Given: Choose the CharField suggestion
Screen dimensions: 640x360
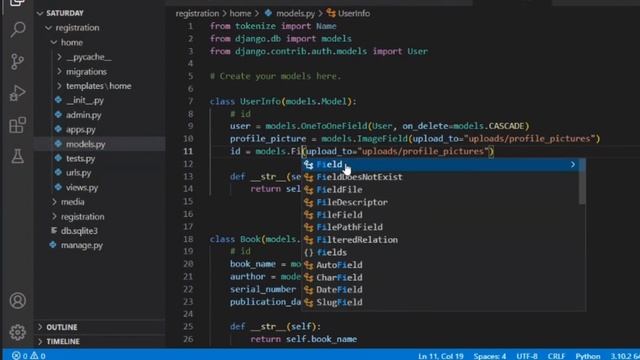Looking at the screenshot, I should [440, 277].
